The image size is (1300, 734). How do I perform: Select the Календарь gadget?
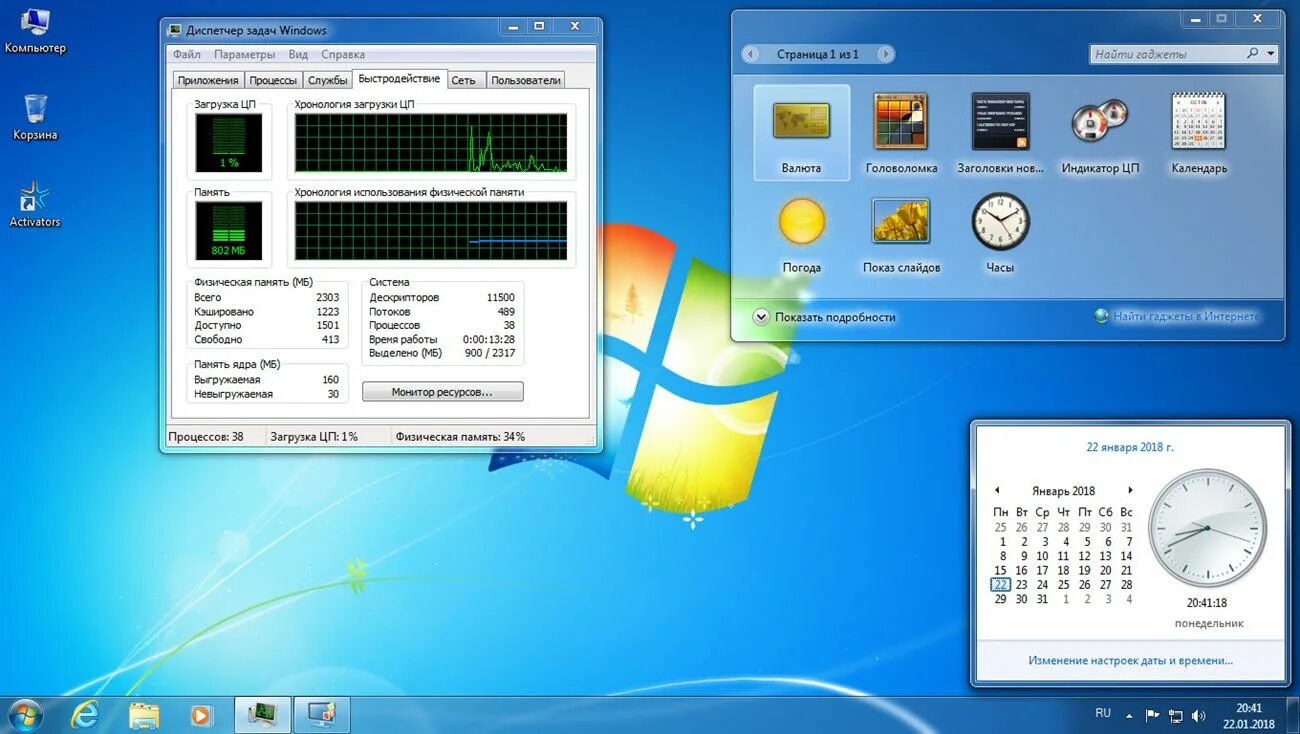[x=1199, y=132]
